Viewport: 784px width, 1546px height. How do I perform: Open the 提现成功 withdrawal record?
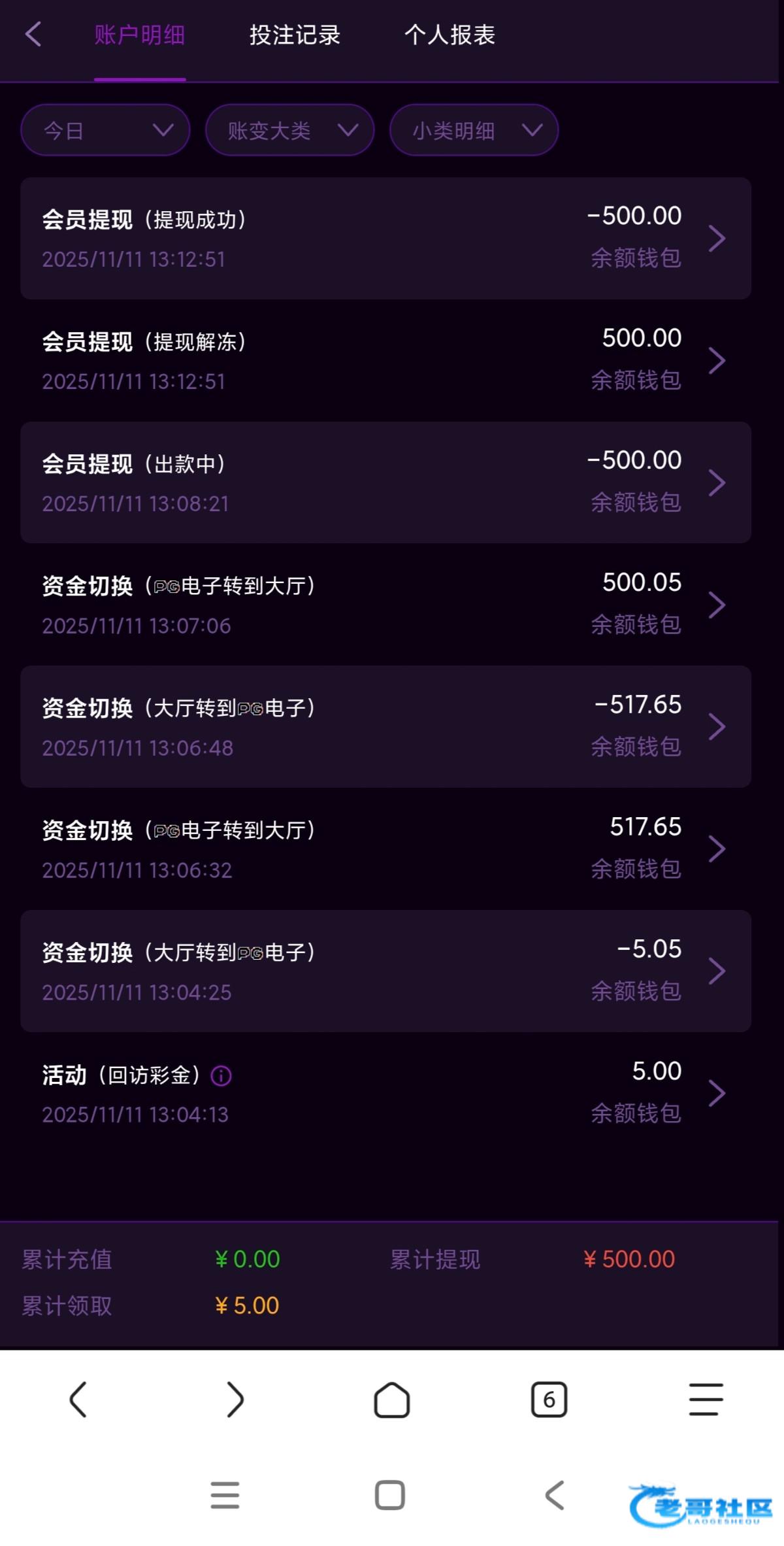(x=385, y=238)
